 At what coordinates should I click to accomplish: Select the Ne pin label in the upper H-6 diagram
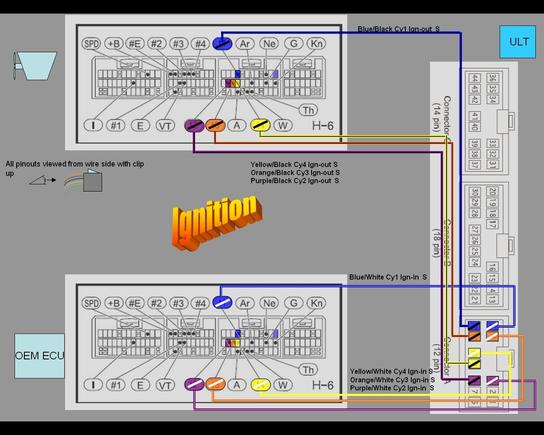tap(269, 44)
